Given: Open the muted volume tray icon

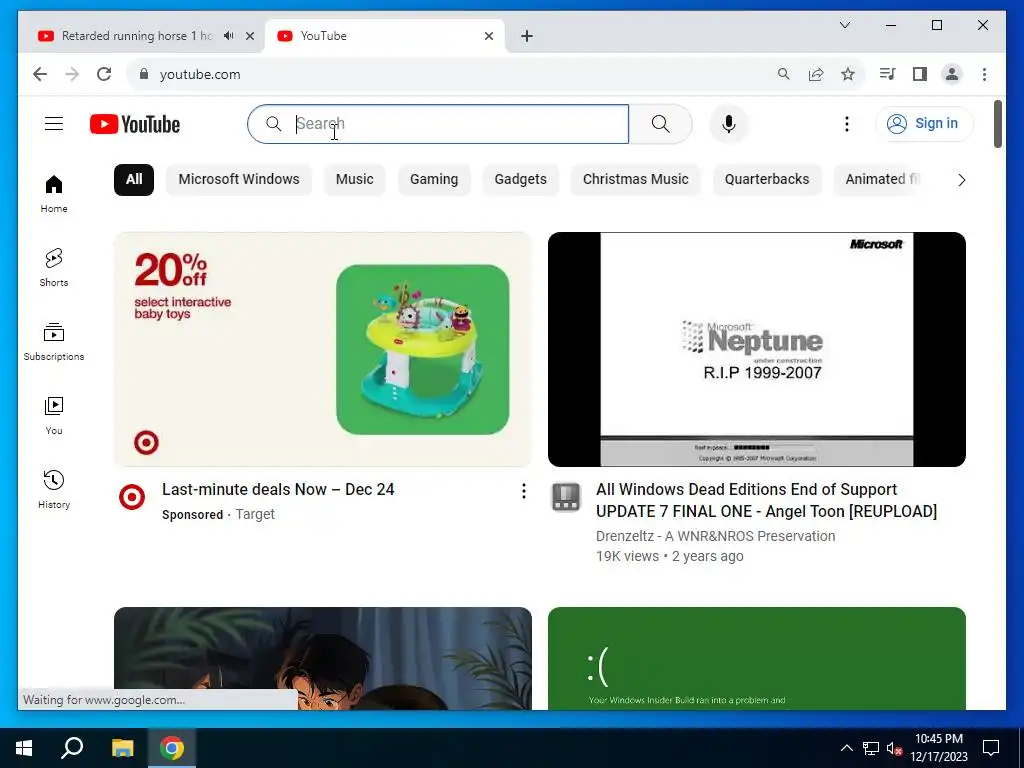Looking at the screenshot, I should coord(894,748).
